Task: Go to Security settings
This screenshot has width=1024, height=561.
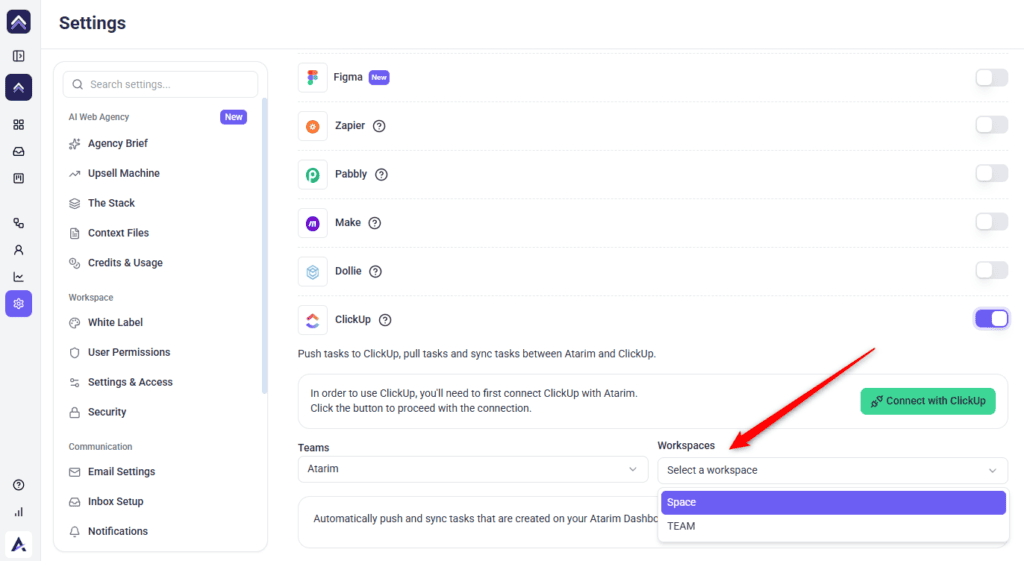Action: click(x=107, y=412)
